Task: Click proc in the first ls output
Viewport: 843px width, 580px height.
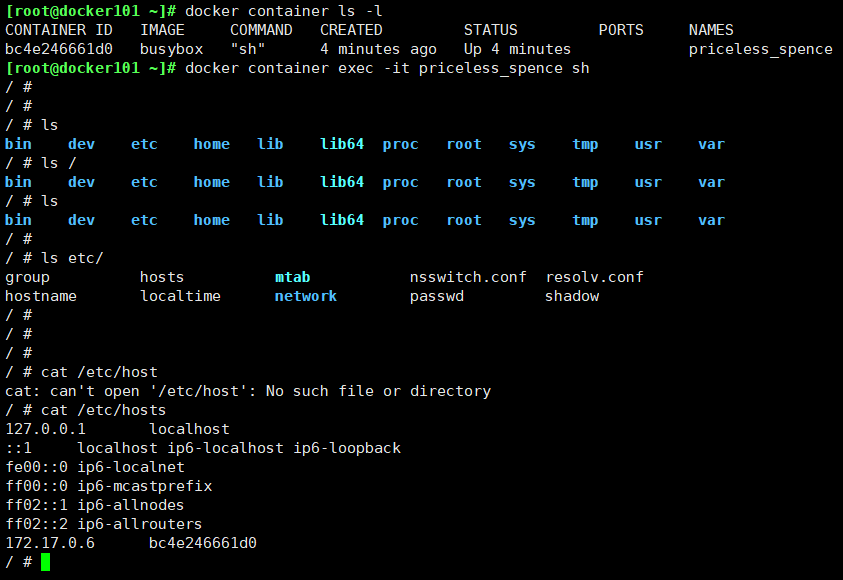Action: point(401,144)
